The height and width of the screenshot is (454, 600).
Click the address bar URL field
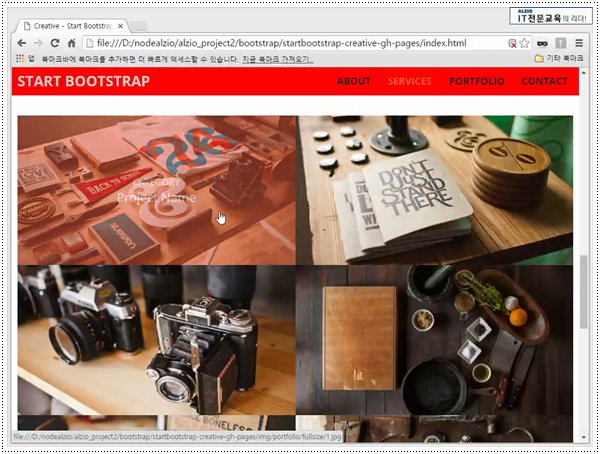pyautogui.click(x=295, y=43)
